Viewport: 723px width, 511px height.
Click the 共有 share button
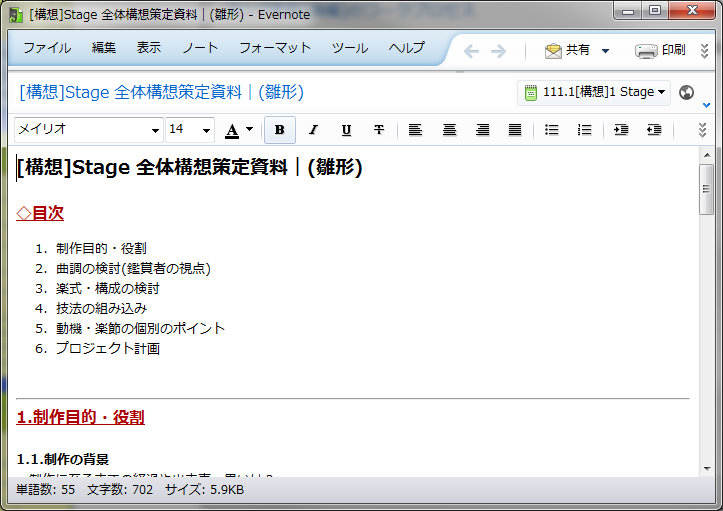coord(577,50)
